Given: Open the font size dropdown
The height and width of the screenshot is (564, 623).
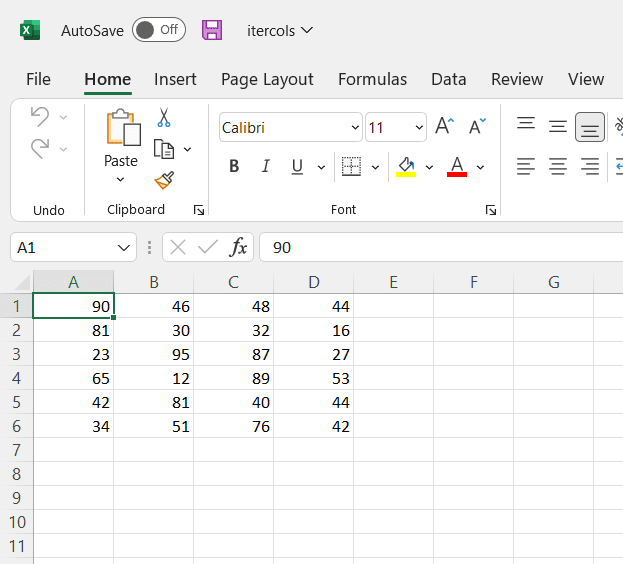Looking at the screenshot, I should pos(418,128).
